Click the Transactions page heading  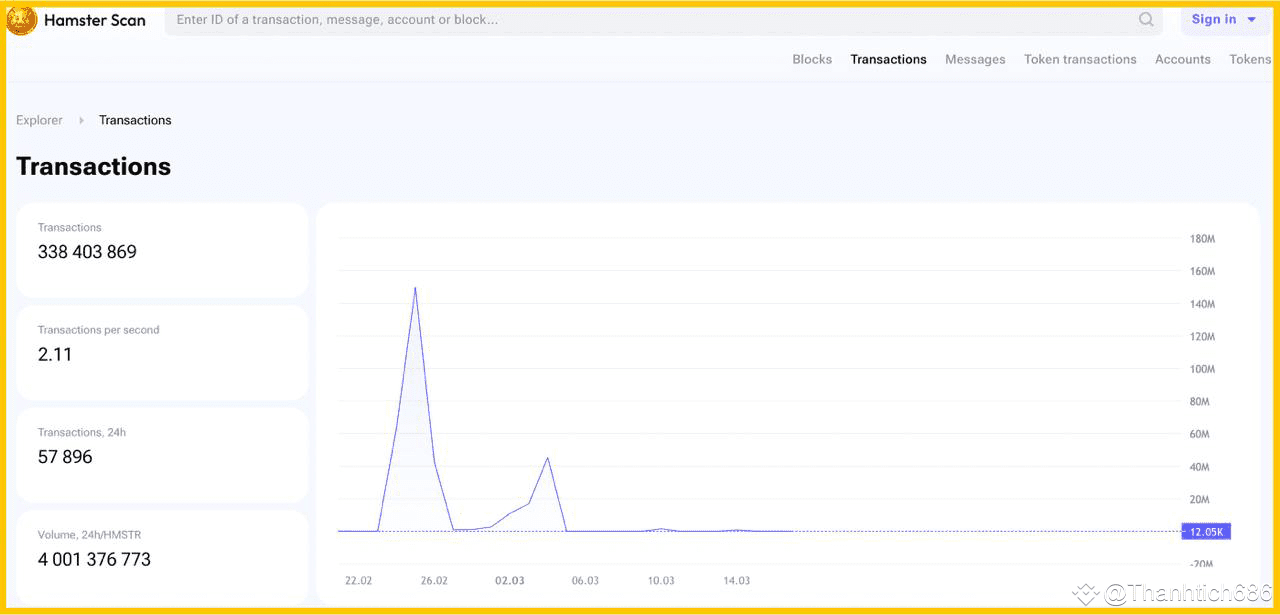tap(94, 166)
